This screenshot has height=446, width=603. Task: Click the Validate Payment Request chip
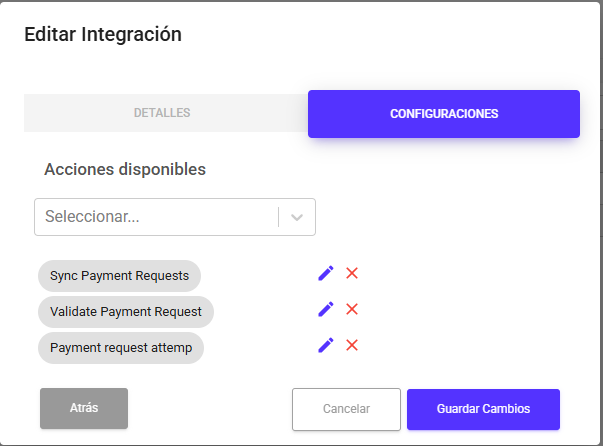126,311
